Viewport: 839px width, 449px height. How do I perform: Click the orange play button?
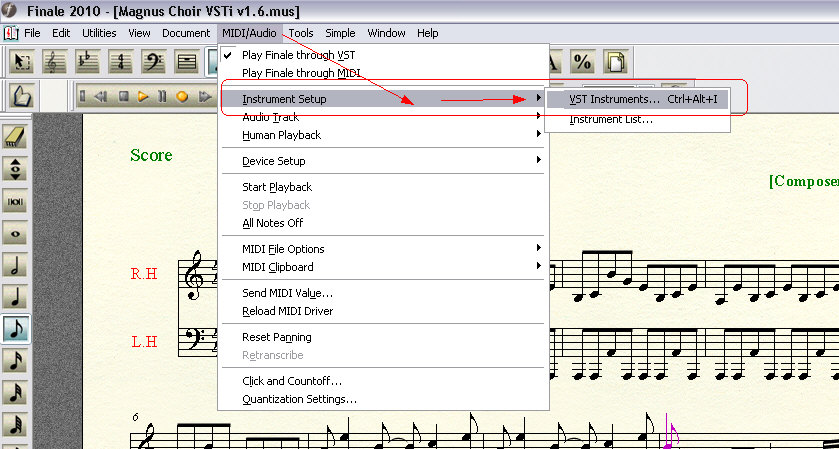coord(143,96)
